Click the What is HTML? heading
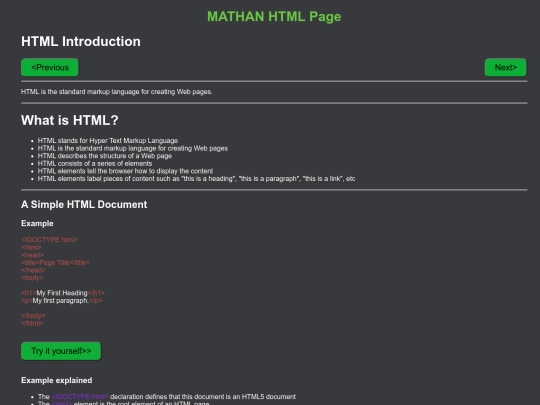The width and height of the screenshot is (540, 405). pyautogui.click(x=70, y=120)
